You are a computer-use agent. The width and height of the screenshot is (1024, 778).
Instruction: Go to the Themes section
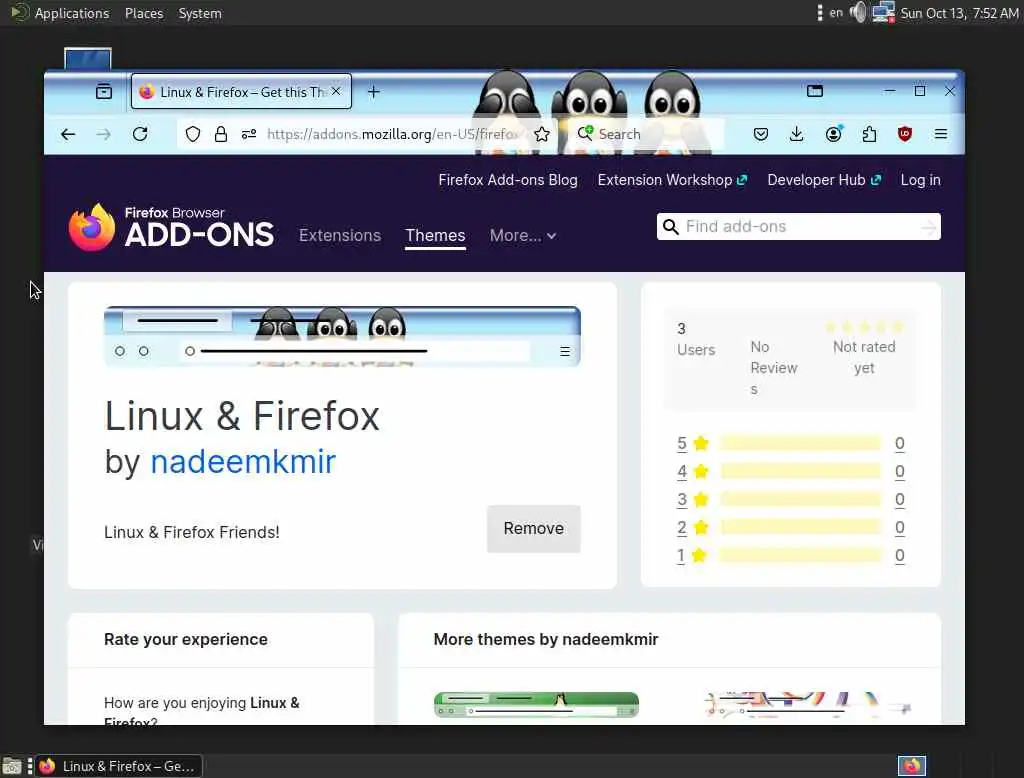(435, 235)
